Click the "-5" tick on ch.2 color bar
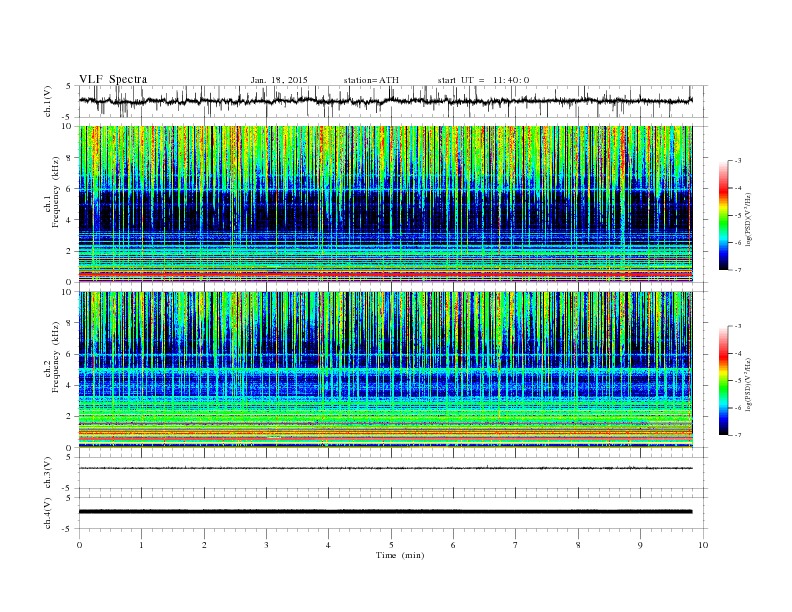The image size is (792, 612). (x=737, y=381)
